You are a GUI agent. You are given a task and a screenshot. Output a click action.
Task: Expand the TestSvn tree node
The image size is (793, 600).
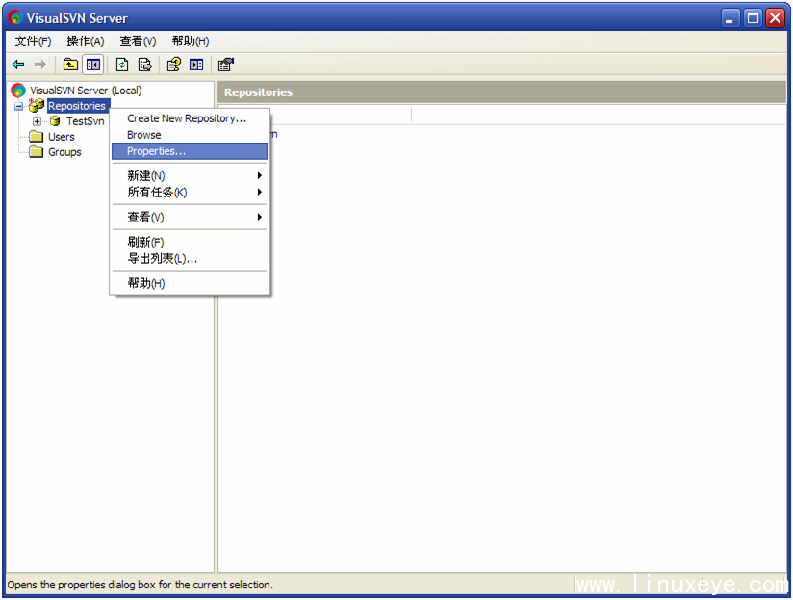pos(36,121)
